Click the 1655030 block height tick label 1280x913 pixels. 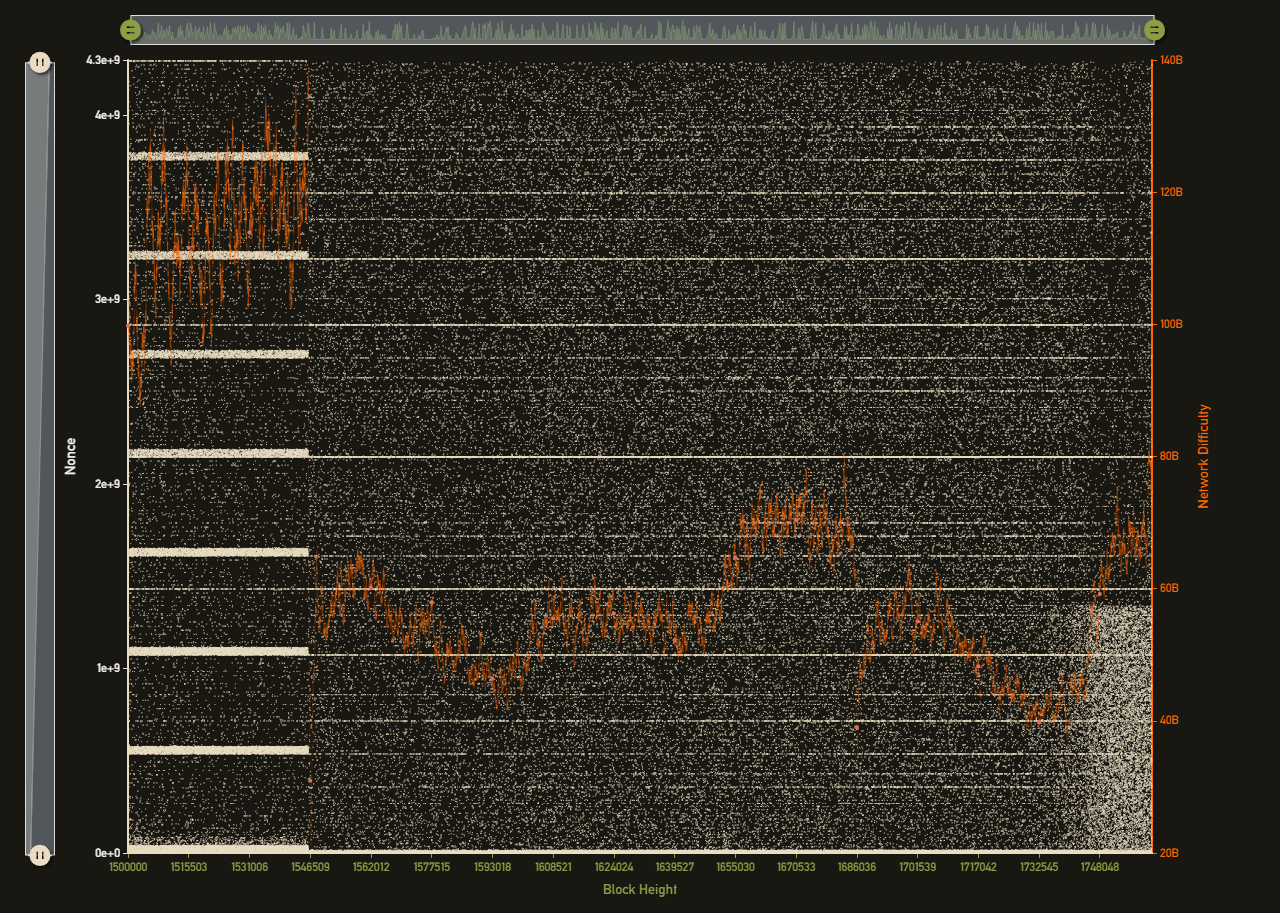[x=735, y=867]
